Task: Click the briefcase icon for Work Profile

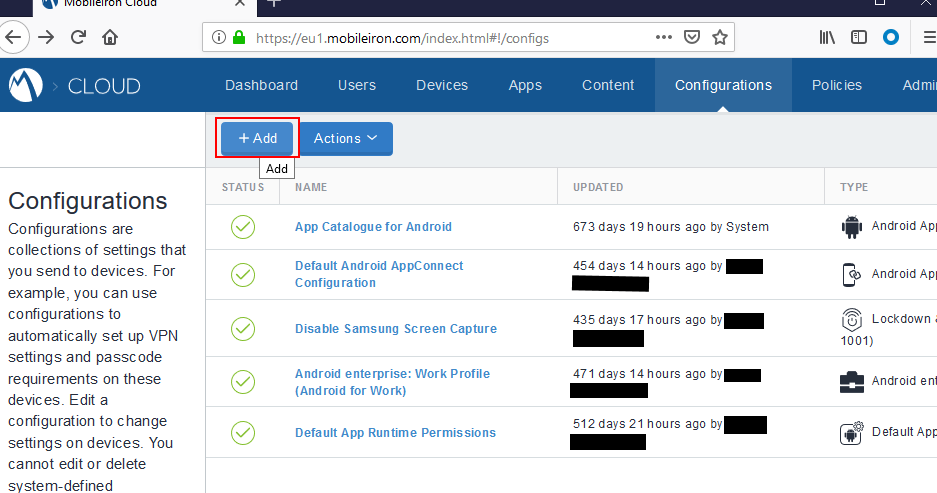Action: [851, 381]
